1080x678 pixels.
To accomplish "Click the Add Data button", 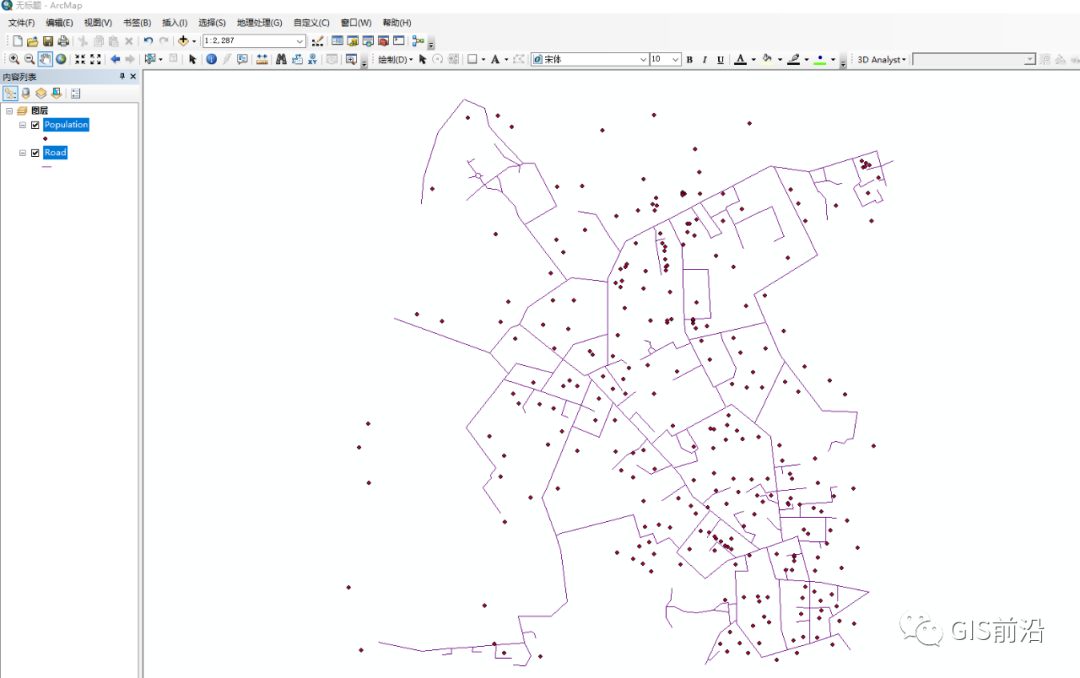I will point(183,41).
